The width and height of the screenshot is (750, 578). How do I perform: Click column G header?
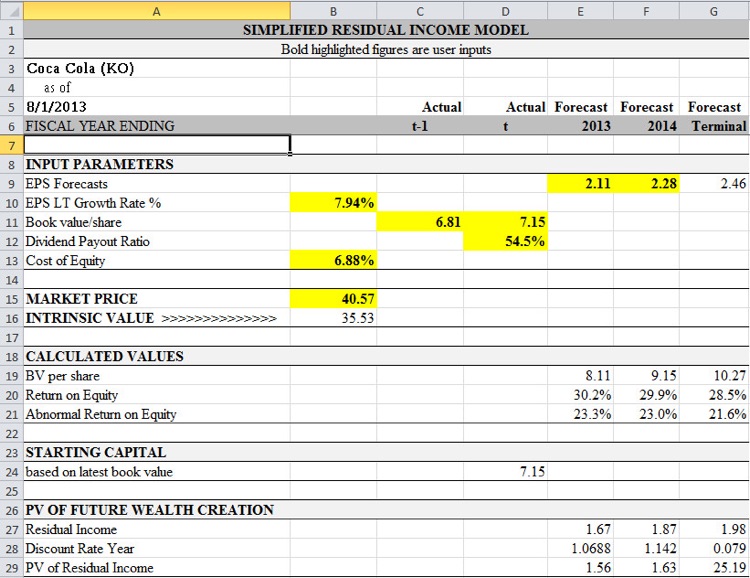(714, 10)
